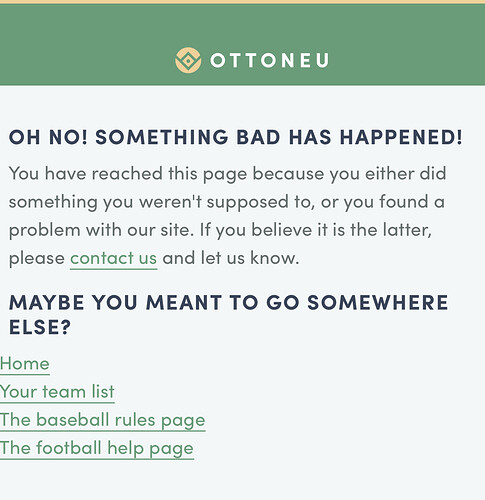Click the thin yellow stripe above header

pyautogui.click(x=242, y=2)
